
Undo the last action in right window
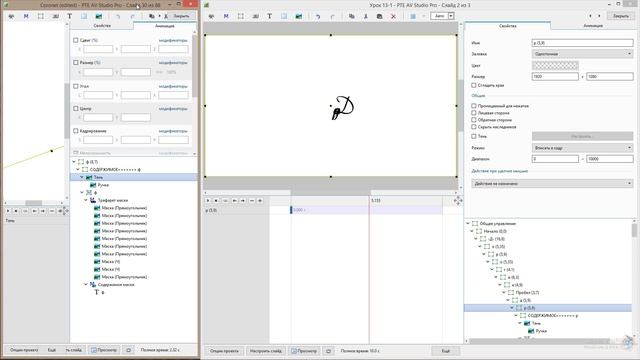click(318, 16)
